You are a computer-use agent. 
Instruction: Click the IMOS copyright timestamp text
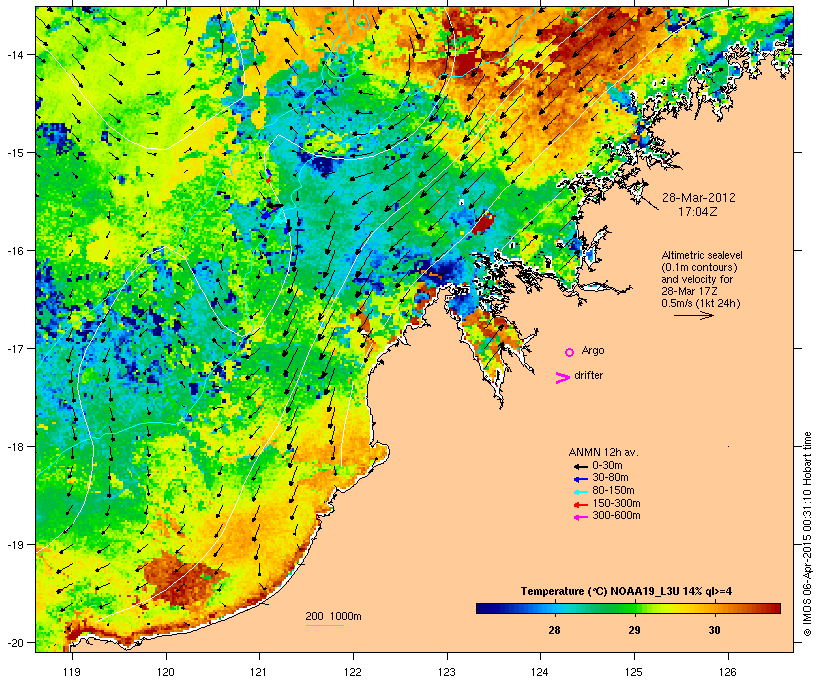tap(807, 534)
